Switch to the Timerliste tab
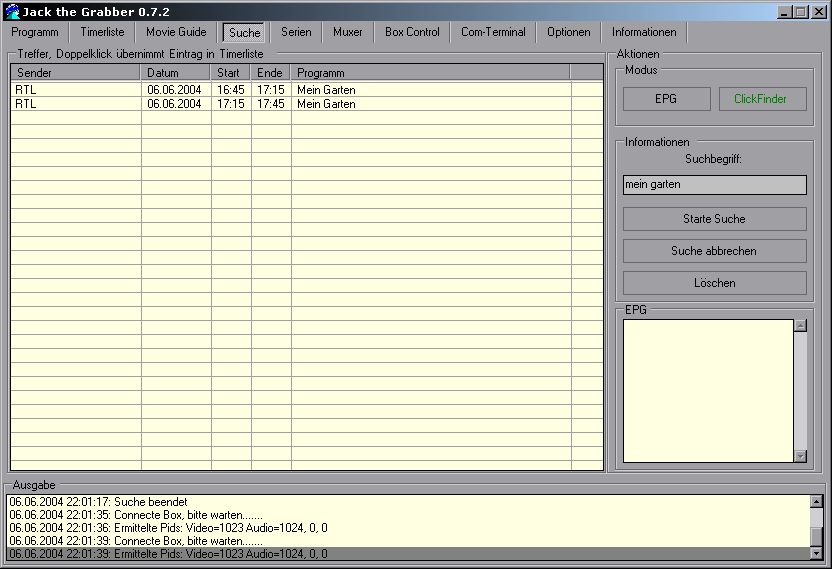 pyautogui.click(x=102, y=32)
